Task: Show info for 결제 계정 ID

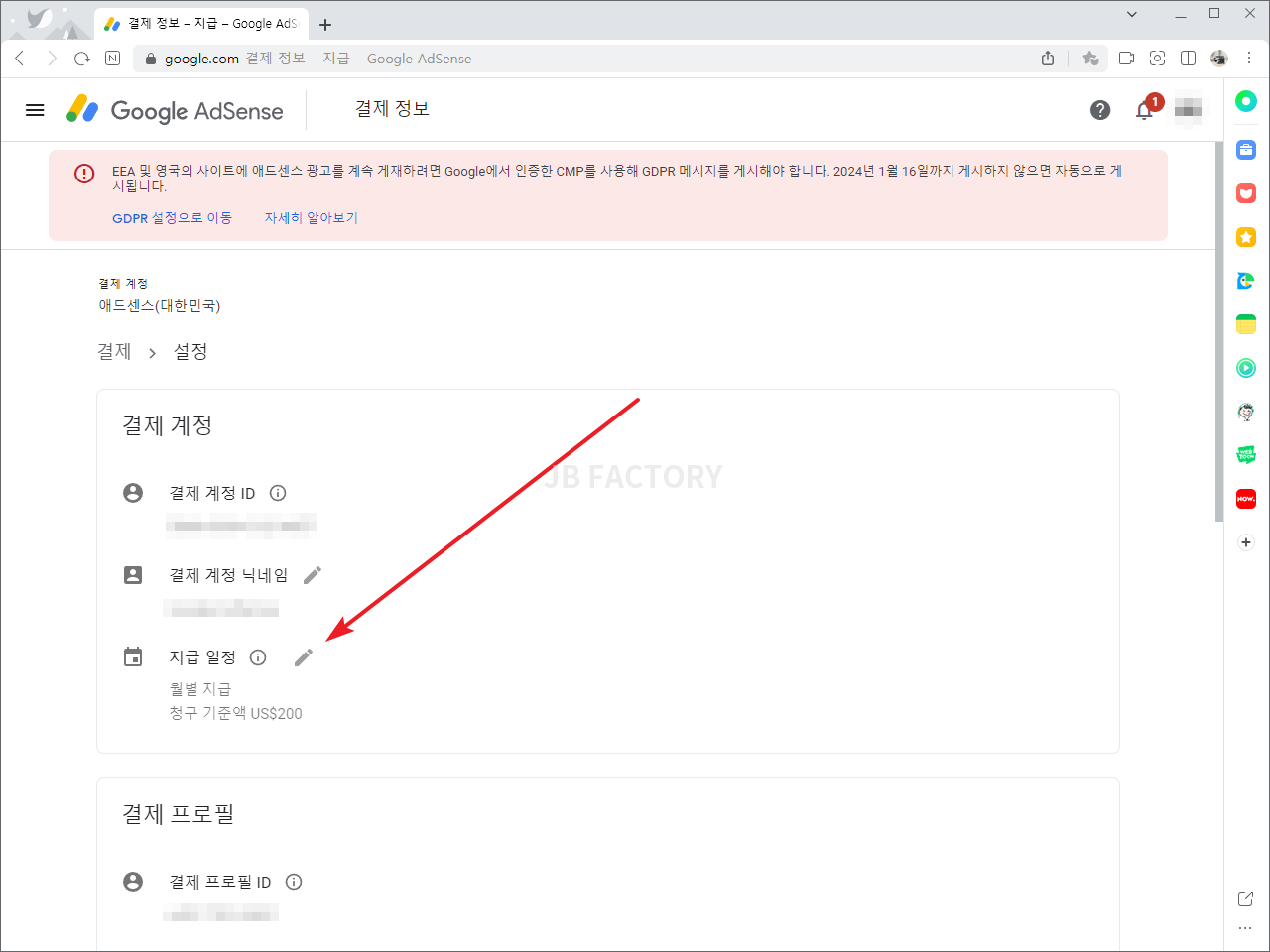Action: click(278, 493)
